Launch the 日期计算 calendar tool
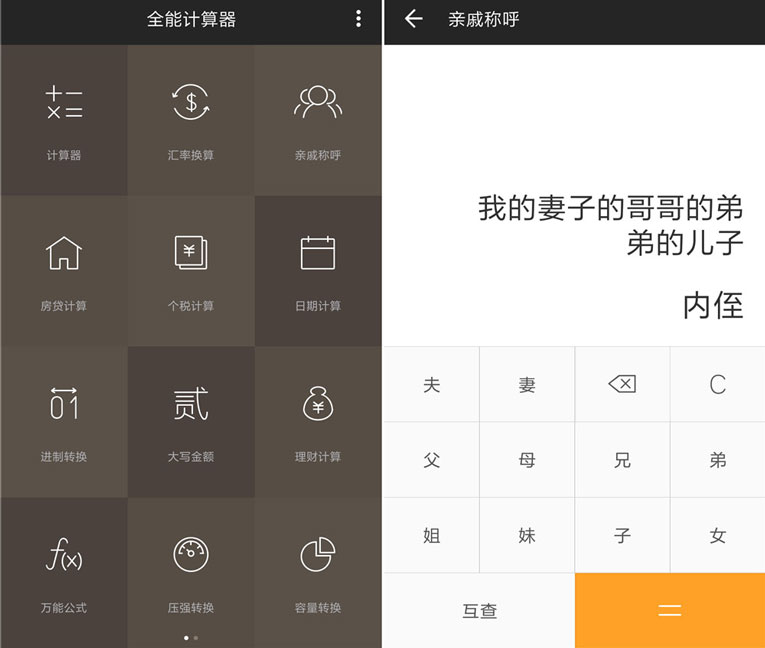 (318, 271)
